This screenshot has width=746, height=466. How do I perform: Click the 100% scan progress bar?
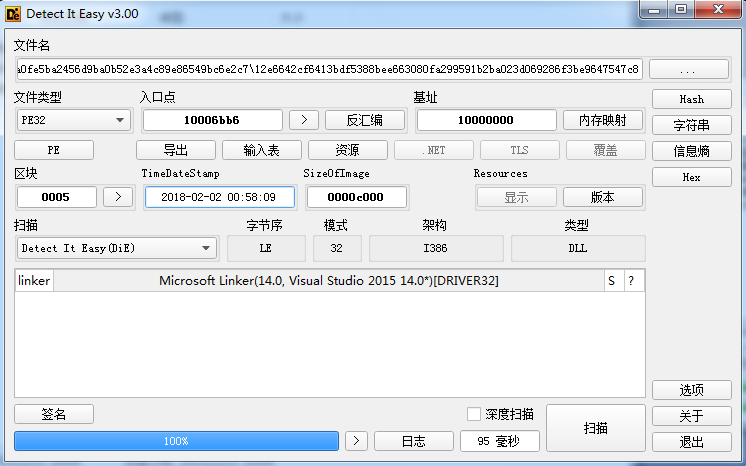coord(176,441)
